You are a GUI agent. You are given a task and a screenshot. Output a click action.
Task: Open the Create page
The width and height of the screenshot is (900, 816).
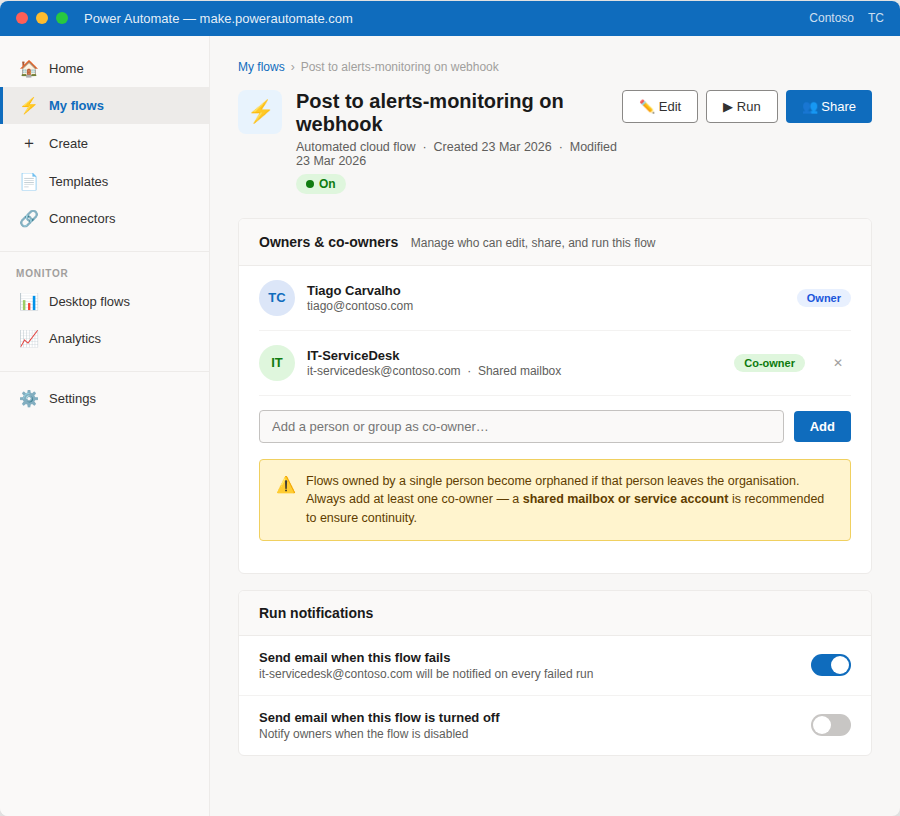(x=106, y=143)
